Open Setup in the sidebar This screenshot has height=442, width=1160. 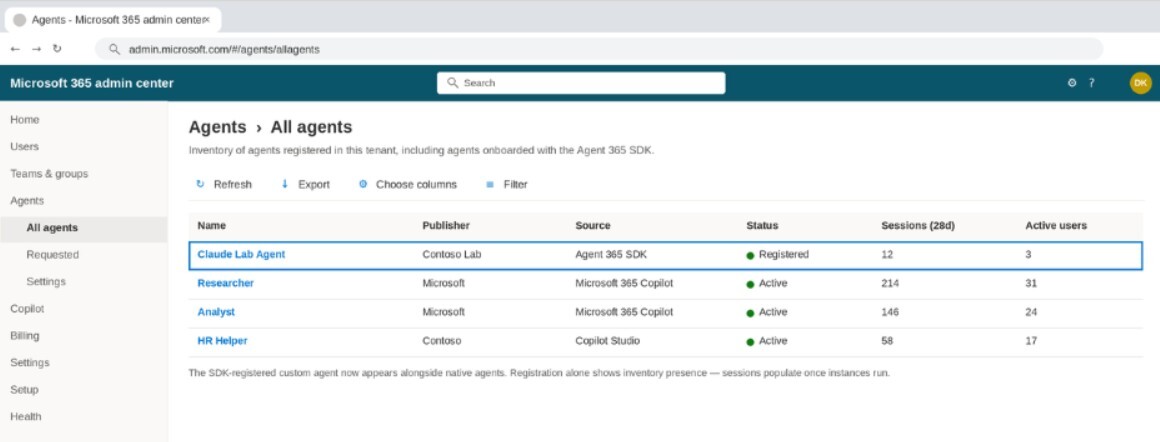click(x=24, y=389)
